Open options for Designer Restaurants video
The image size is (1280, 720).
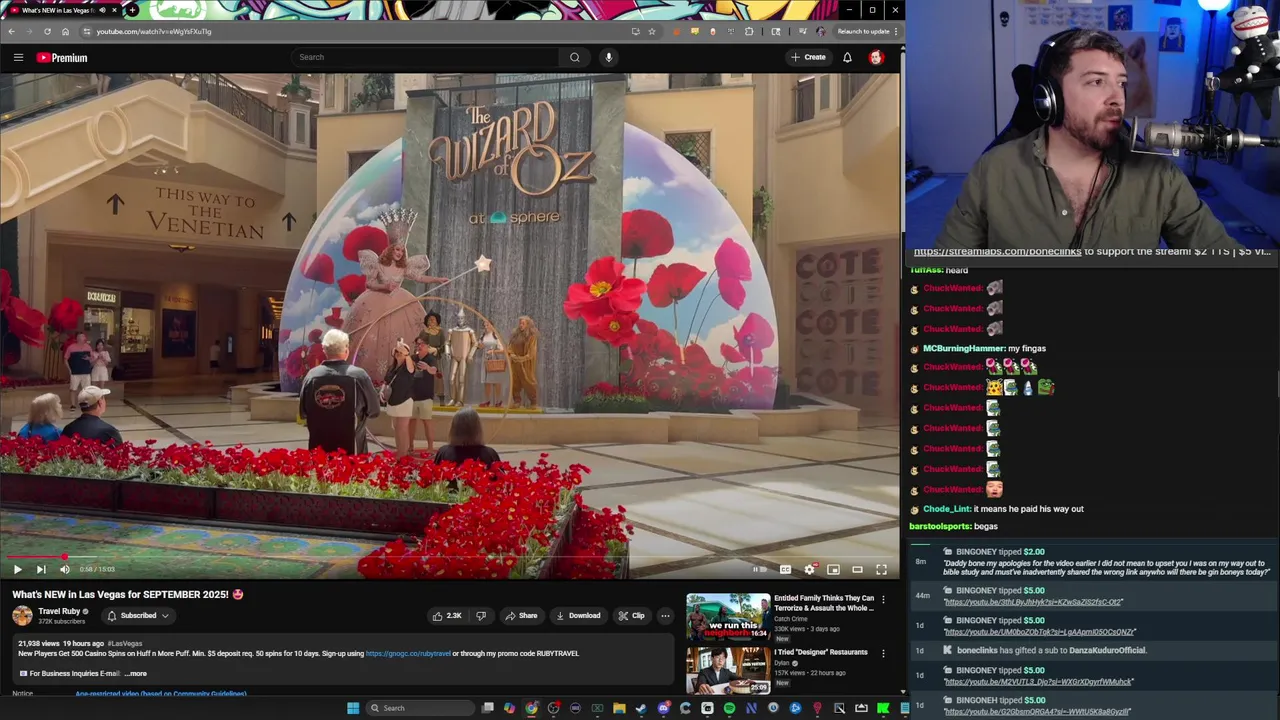(883, 653)
